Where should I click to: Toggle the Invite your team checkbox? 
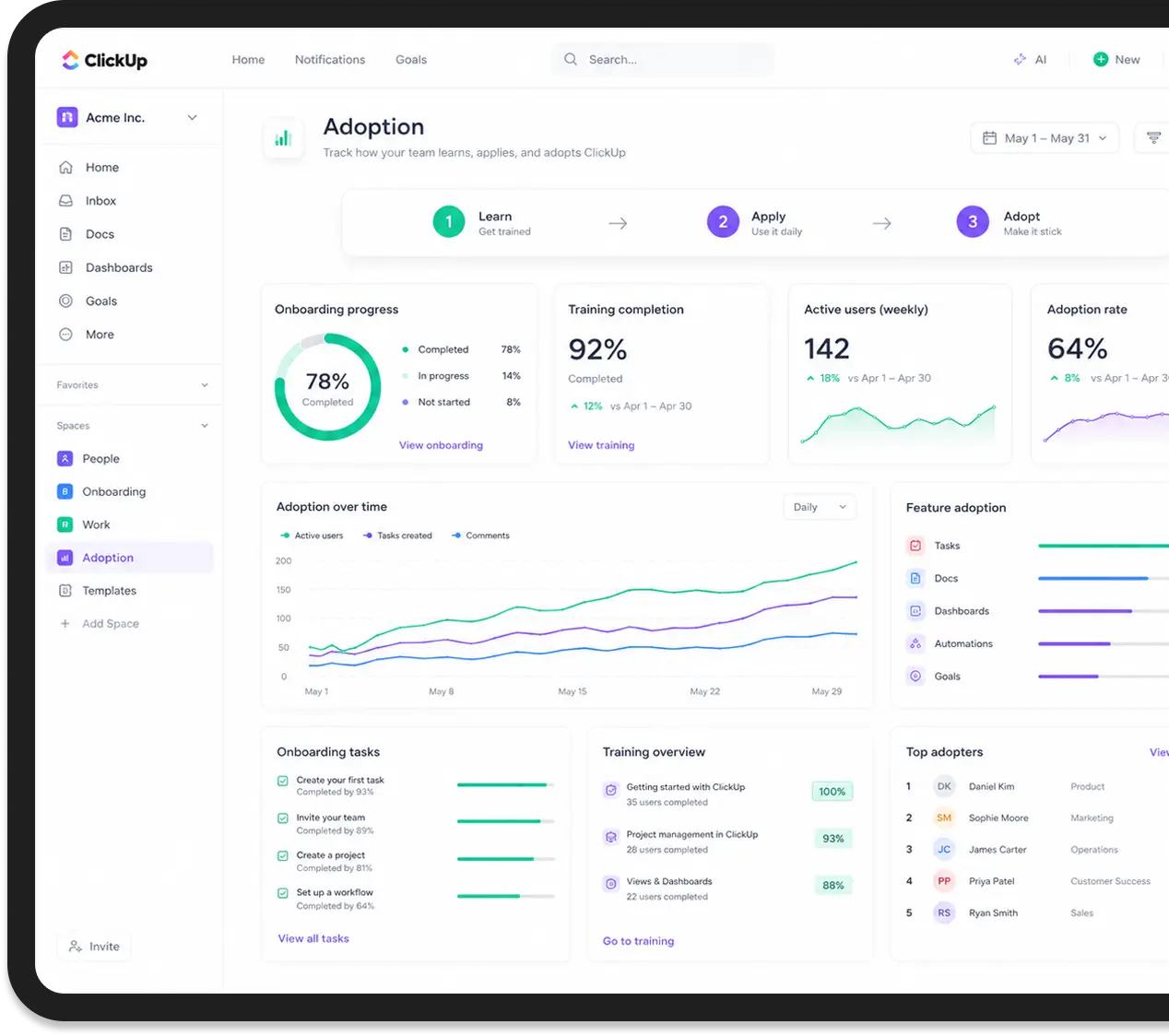click(x=283, y=818)
